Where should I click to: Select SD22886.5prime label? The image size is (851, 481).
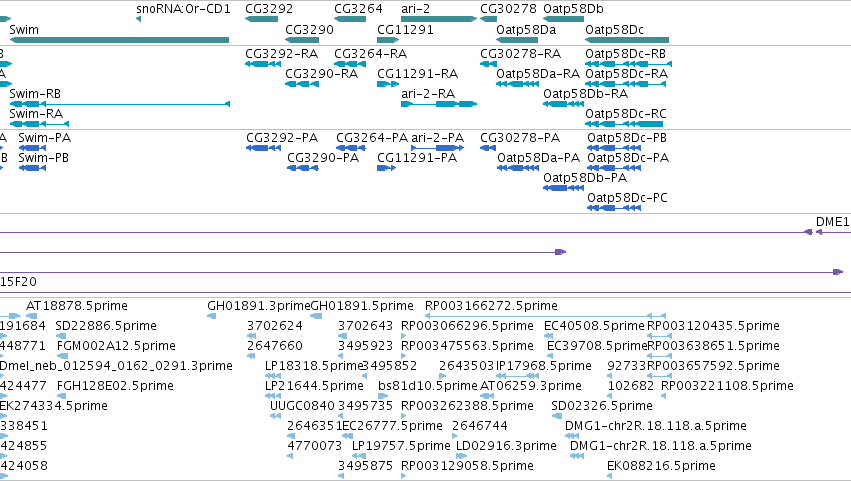pyautogui.click(x=106, y=326)
